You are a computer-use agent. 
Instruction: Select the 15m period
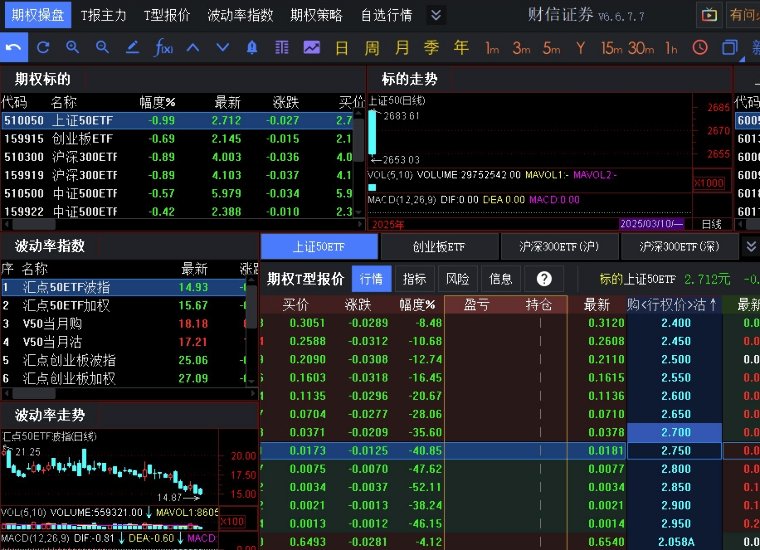[612, 48]
